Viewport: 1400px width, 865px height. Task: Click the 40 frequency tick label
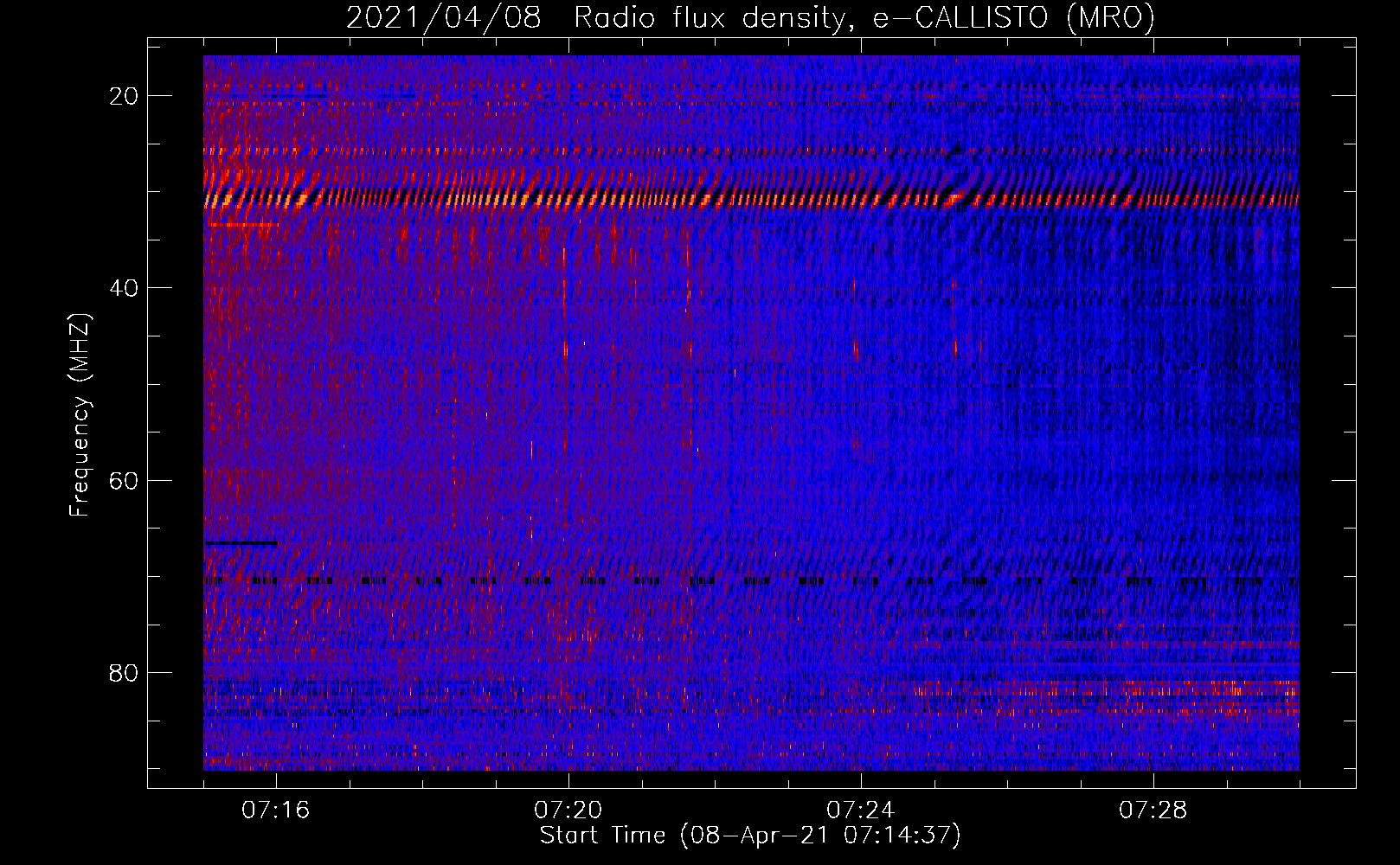pyautogui.click(x=124, y=288)
